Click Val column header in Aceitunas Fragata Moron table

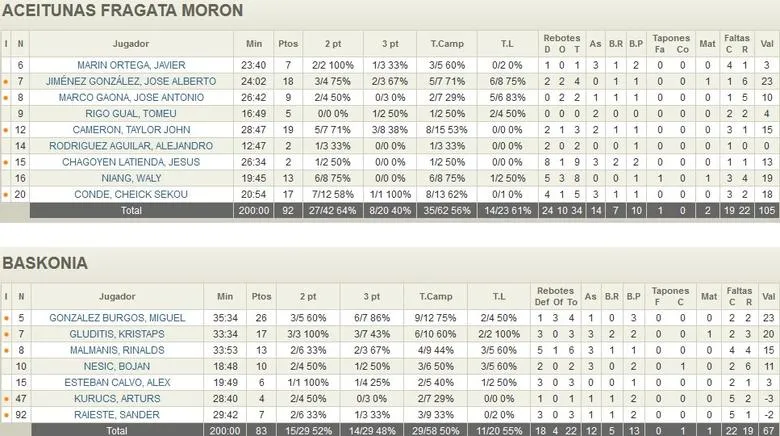coord(767,43)
